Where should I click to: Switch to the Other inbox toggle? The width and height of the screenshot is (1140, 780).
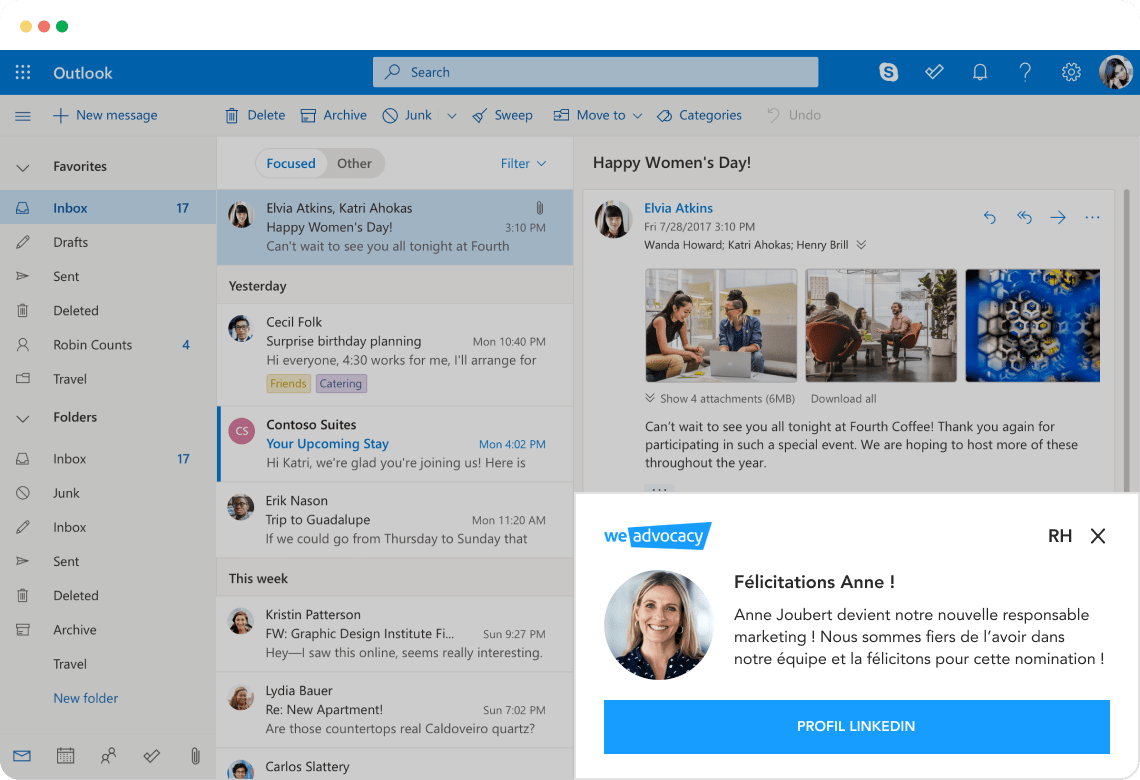(x=354, y=163)
